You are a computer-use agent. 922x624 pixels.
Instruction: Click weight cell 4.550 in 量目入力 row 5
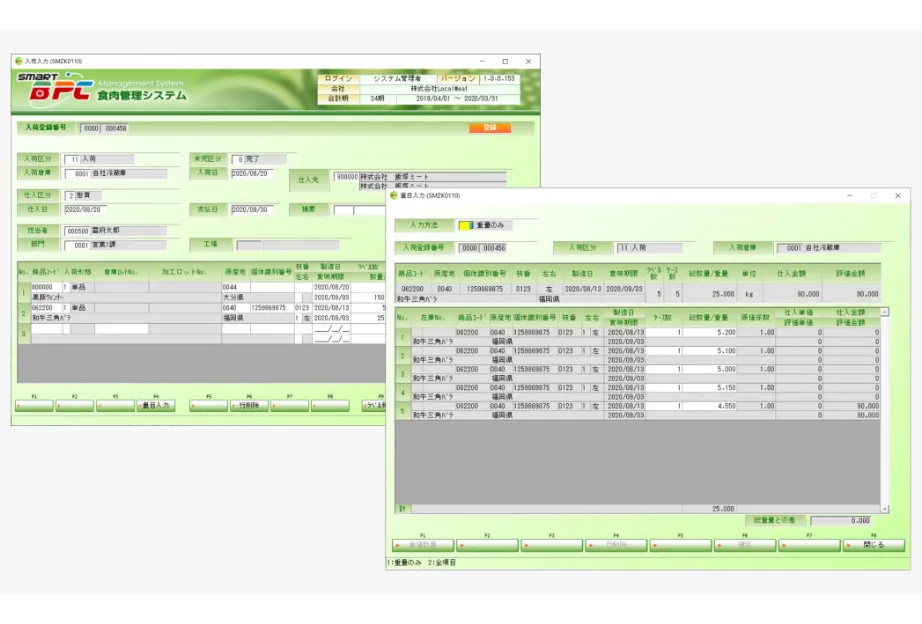pos(709,406)
